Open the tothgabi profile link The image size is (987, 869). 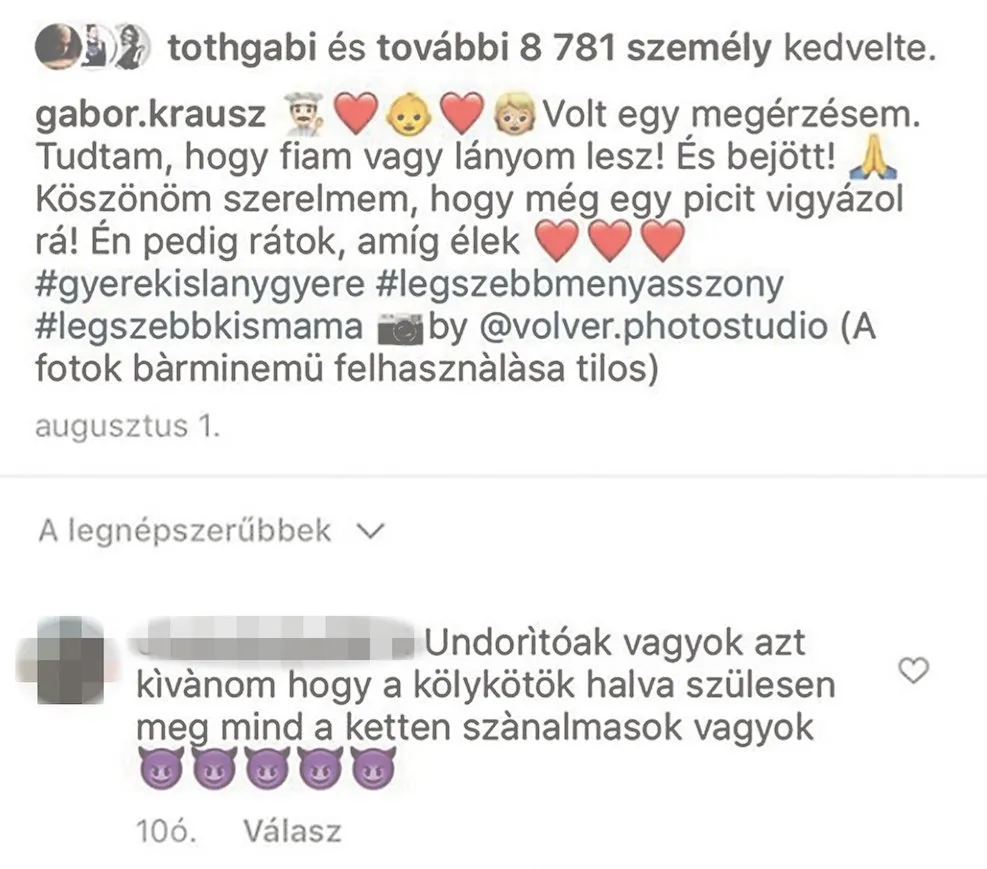242,48
